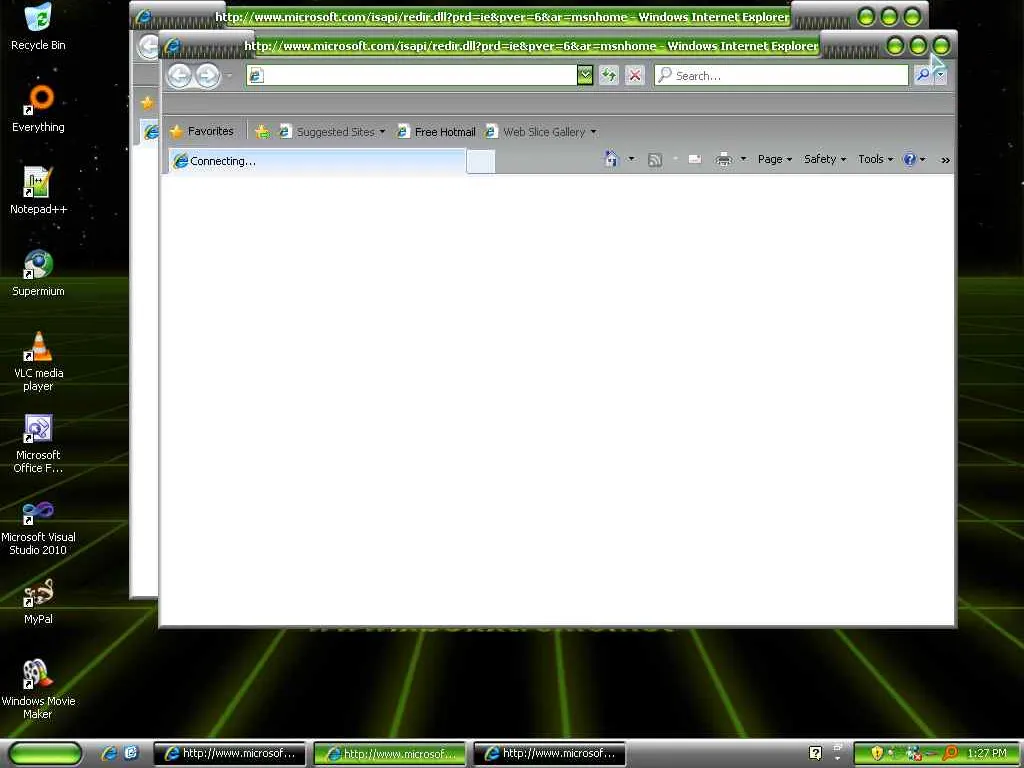Open the Favorites center button

pyautogui.click(x=202, y=131)
